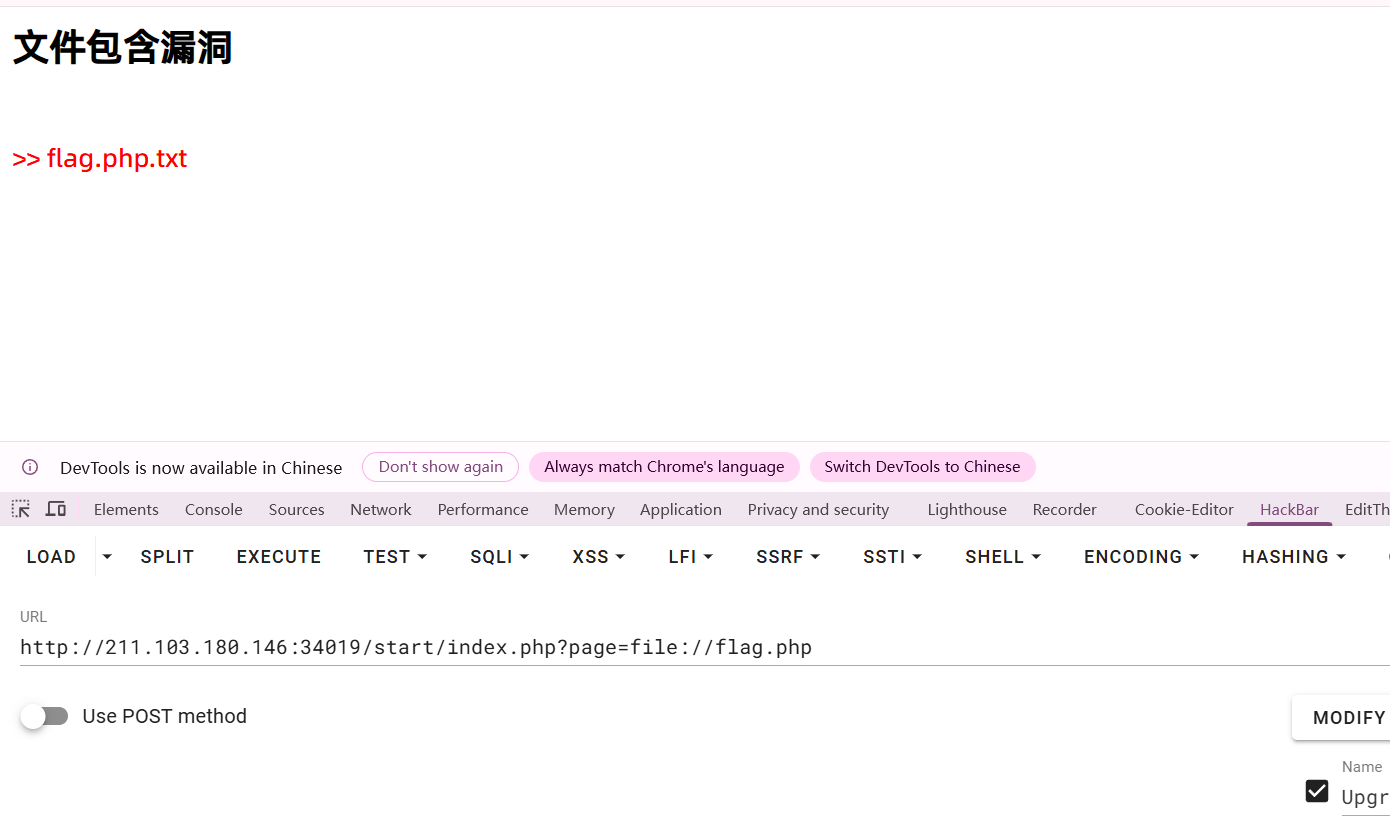Click the Don't show again button
The image size is (1390, 834).
(x=440, y=467)
